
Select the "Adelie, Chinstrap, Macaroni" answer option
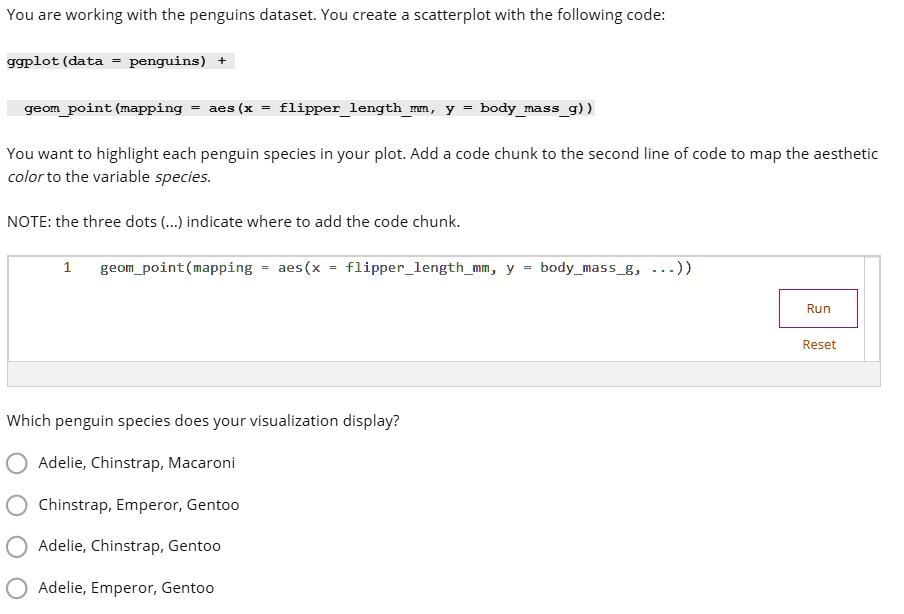[16, 463]
